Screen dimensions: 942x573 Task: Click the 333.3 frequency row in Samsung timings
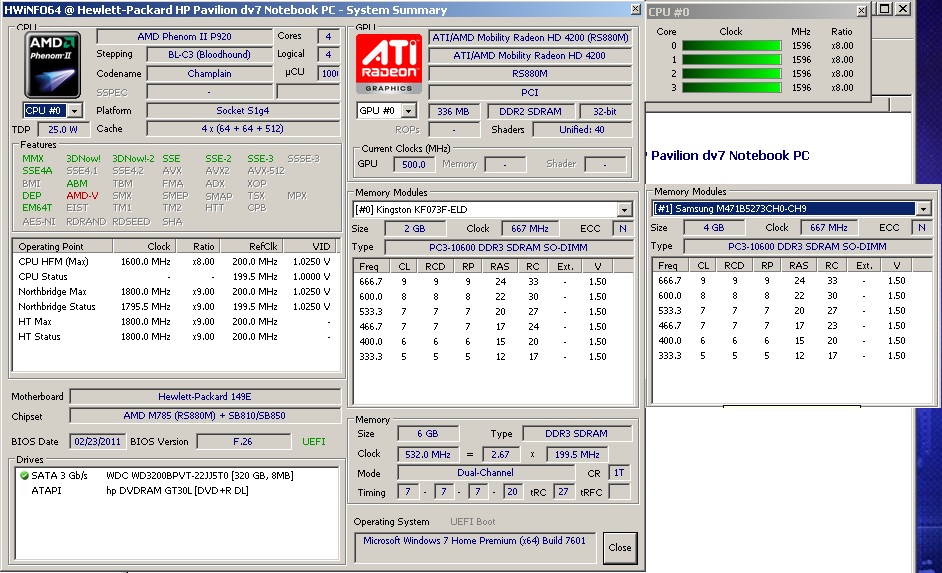pyautogui.click(x=792, y=356)
